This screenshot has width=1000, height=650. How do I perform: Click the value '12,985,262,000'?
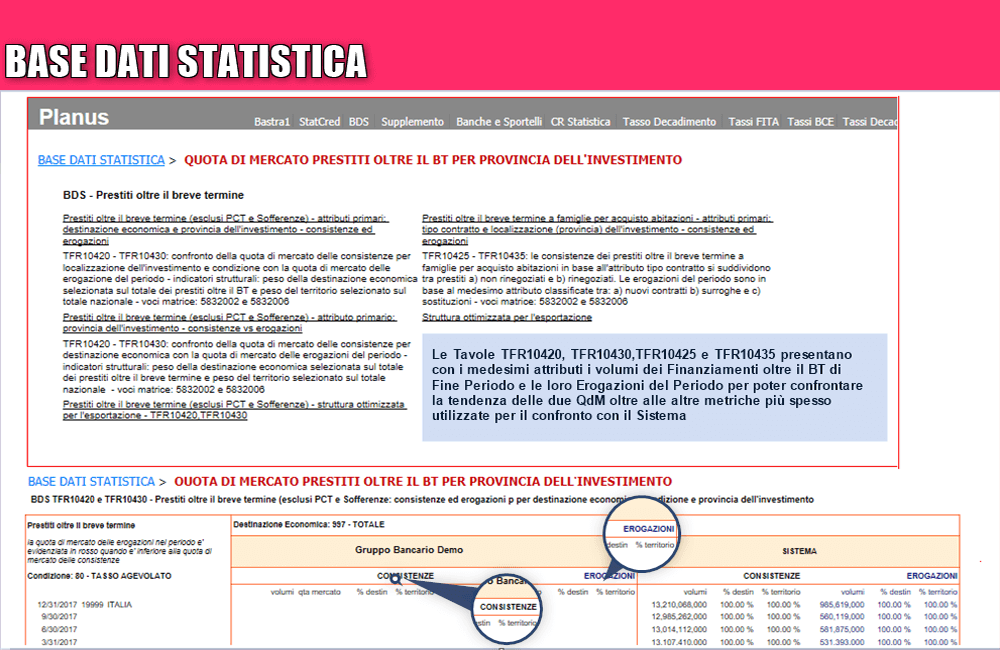click(x=679, y=617)
